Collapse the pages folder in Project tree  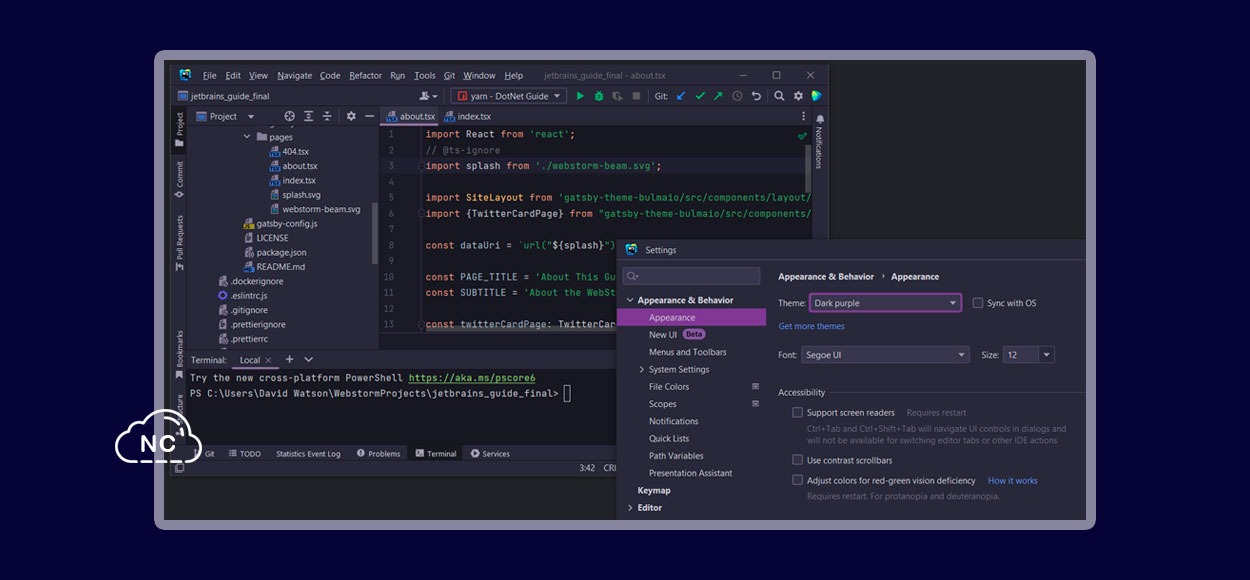tap(247, 137)
